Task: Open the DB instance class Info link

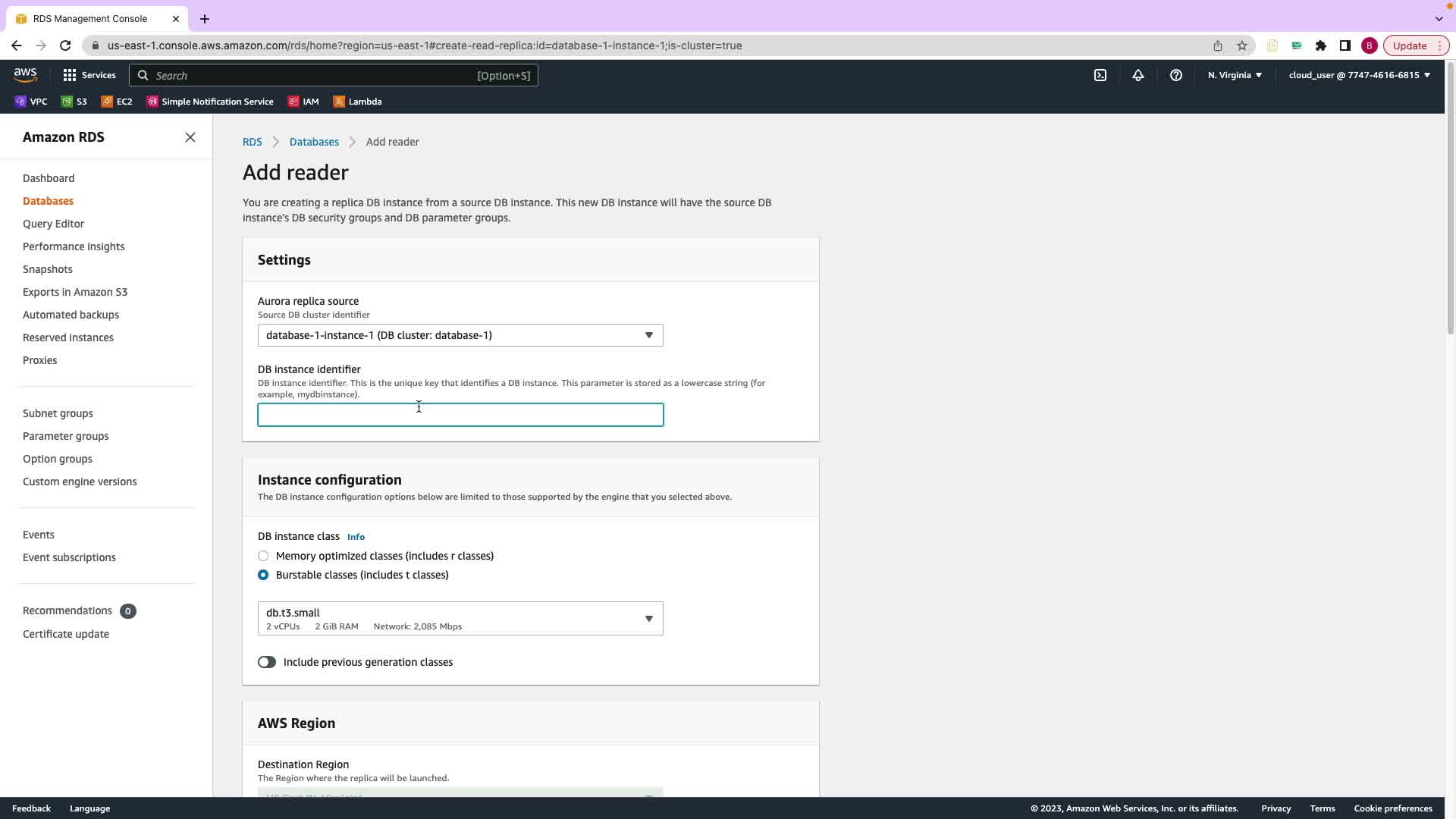Action: [x=356, y=537]
